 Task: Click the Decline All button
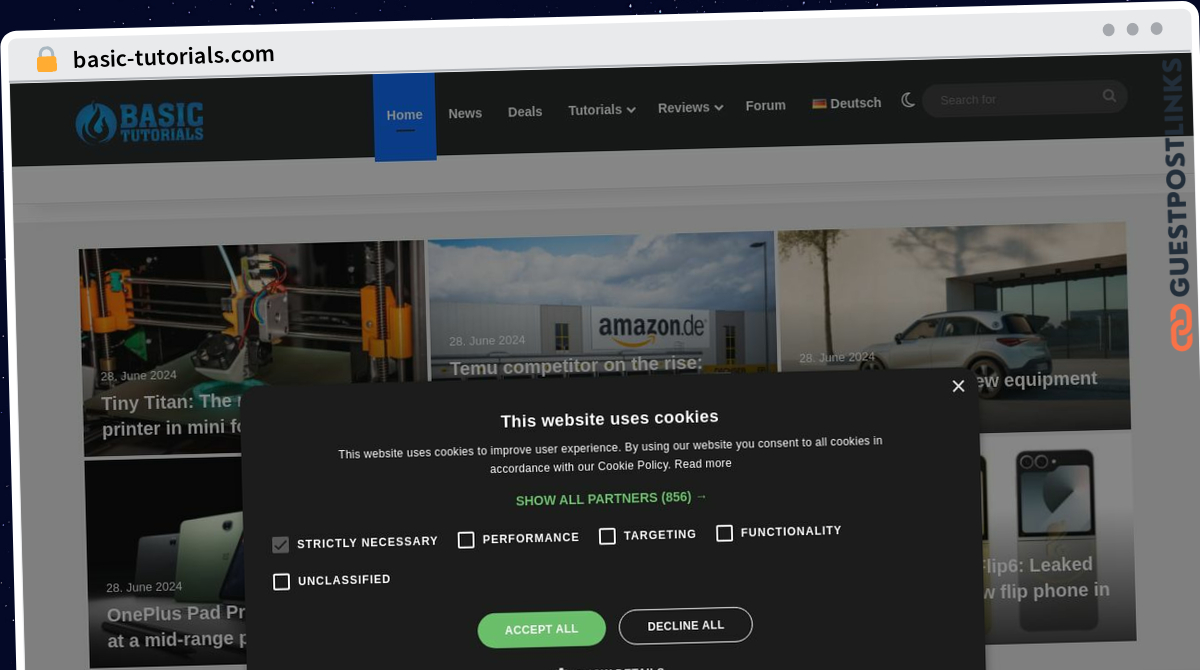[686, 625]
